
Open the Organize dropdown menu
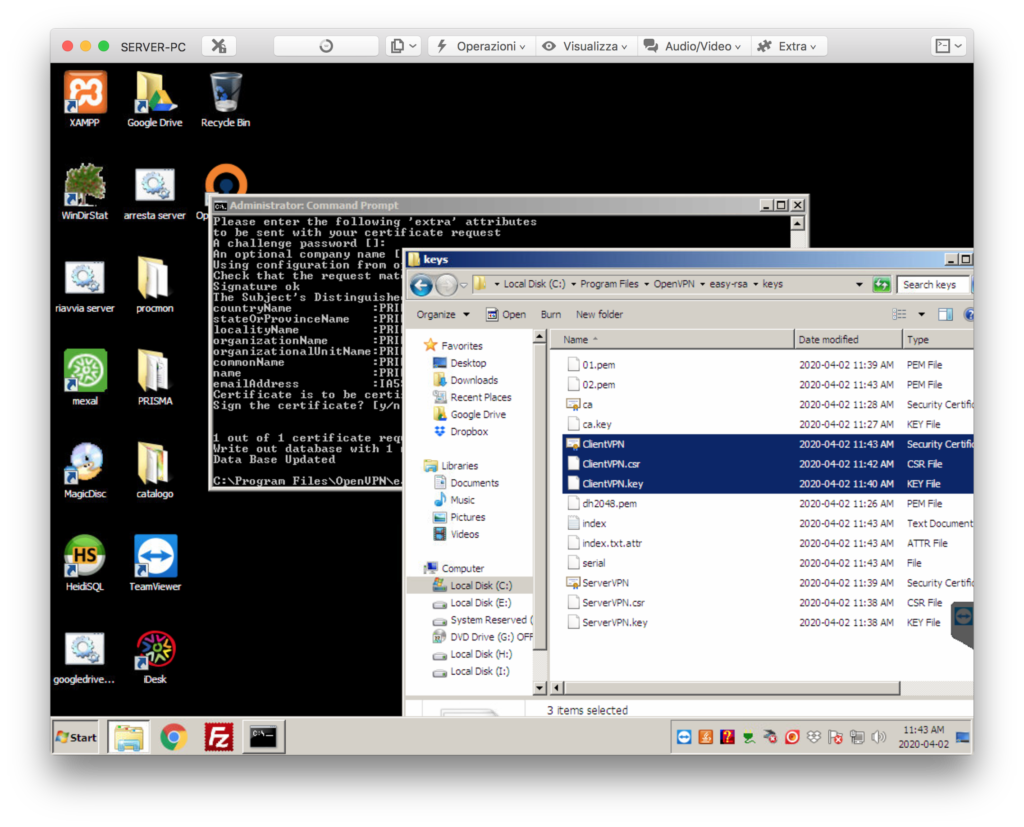click(x=443, y=315)
